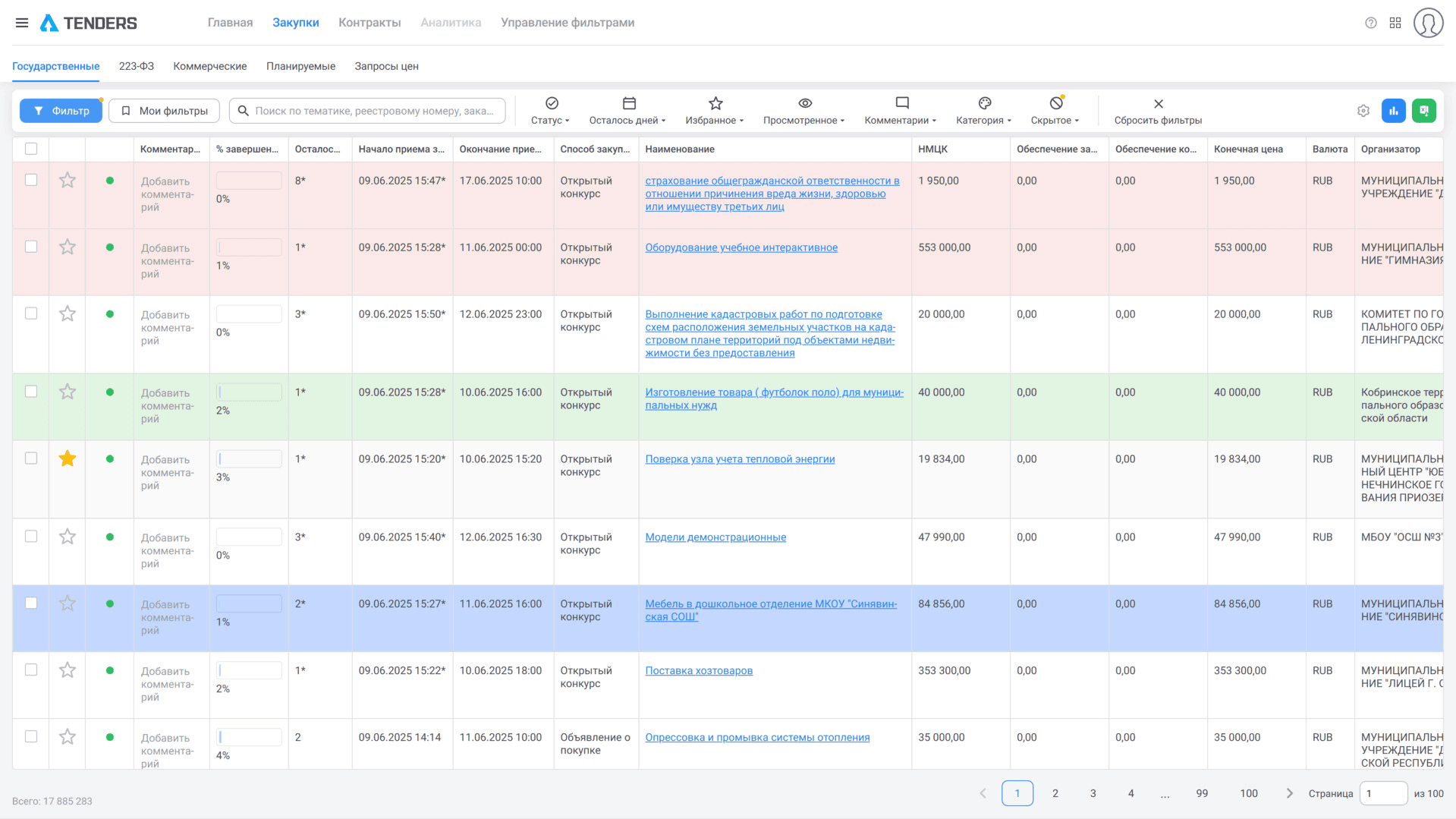
Task: Open the apps grid icon
Action: (1395, 23)
